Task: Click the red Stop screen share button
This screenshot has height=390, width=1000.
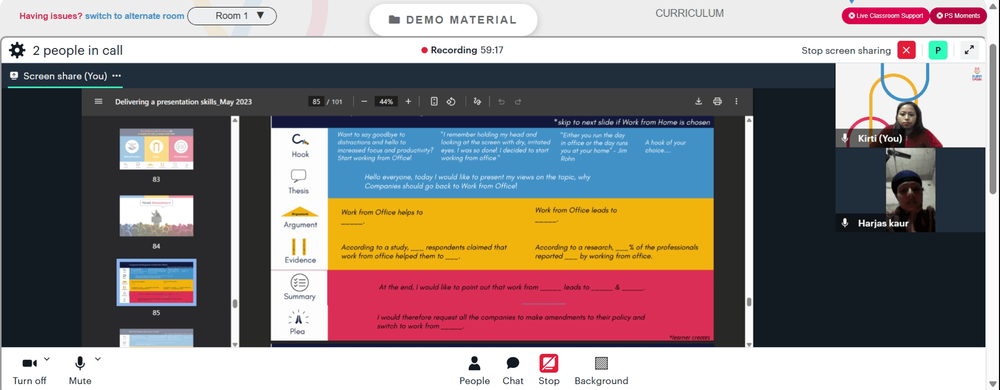Action: coord(548,371)
